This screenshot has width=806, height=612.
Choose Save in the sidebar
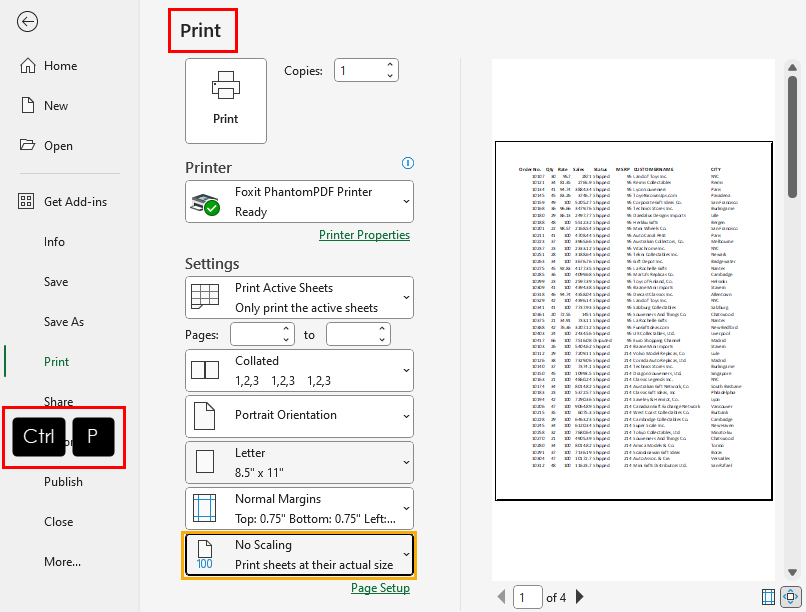pos(56,282)
